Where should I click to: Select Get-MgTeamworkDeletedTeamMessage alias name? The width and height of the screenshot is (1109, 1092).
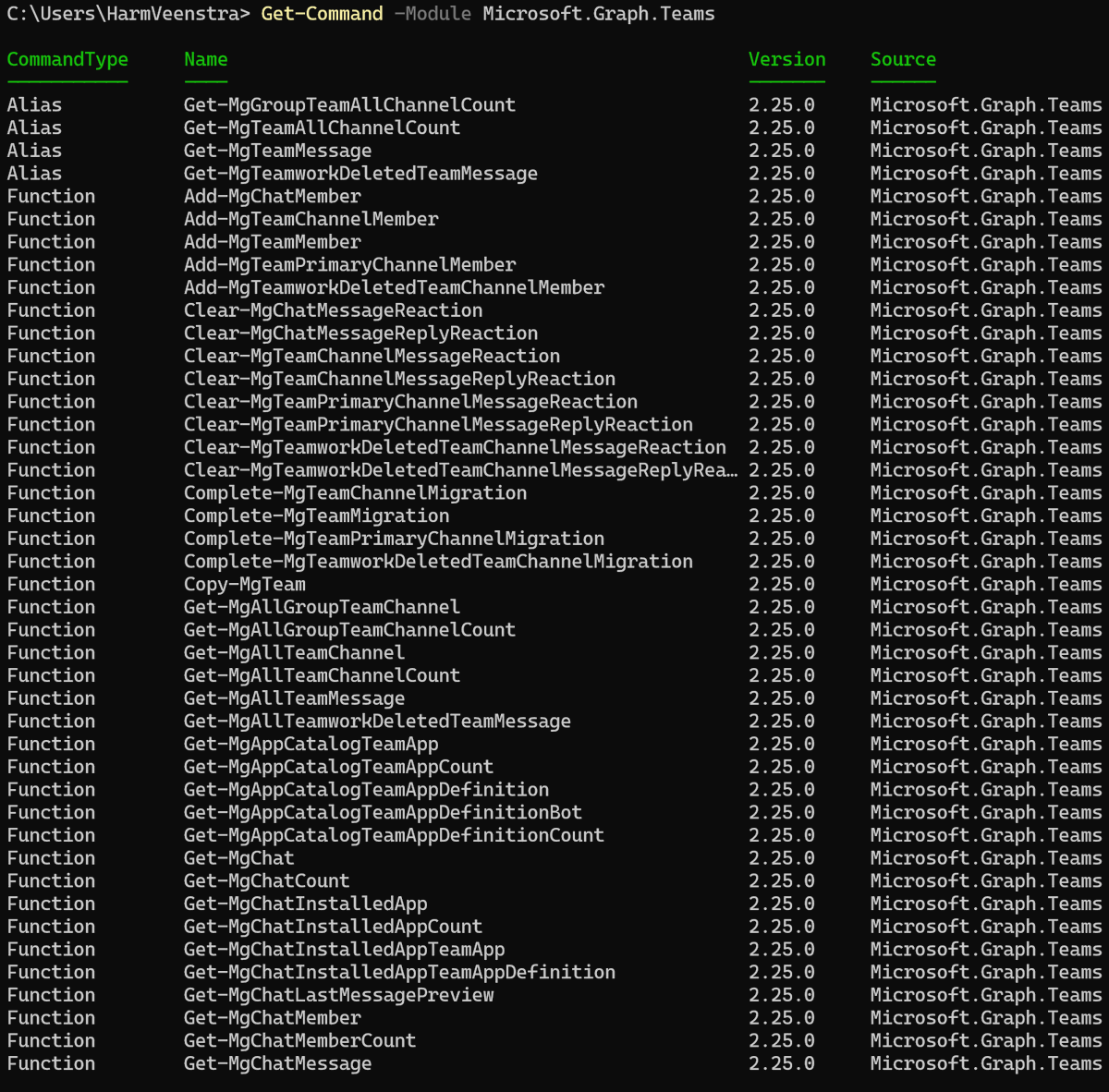point(361,174)
